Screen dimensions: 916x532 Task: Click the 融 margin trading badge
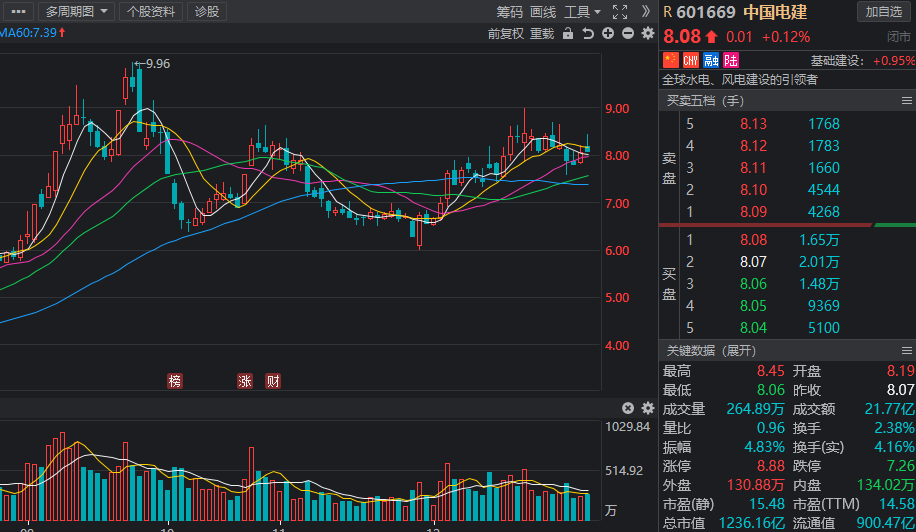click(710, 60)
